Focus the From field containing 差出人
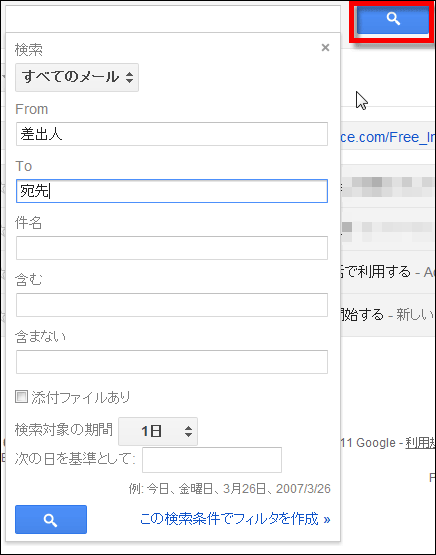This screenshot has width=436, height=555. [172, 134]
